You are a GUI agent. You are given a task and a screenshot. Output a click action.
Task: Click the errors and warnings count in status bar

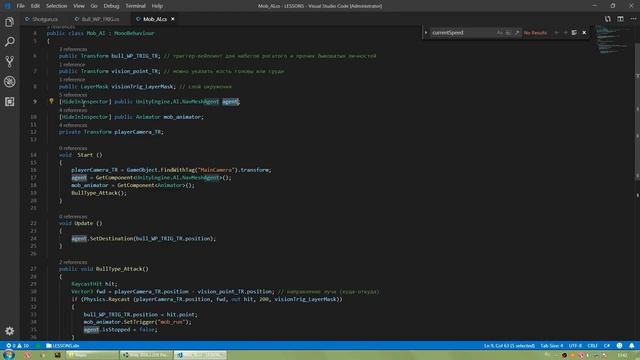17,346
